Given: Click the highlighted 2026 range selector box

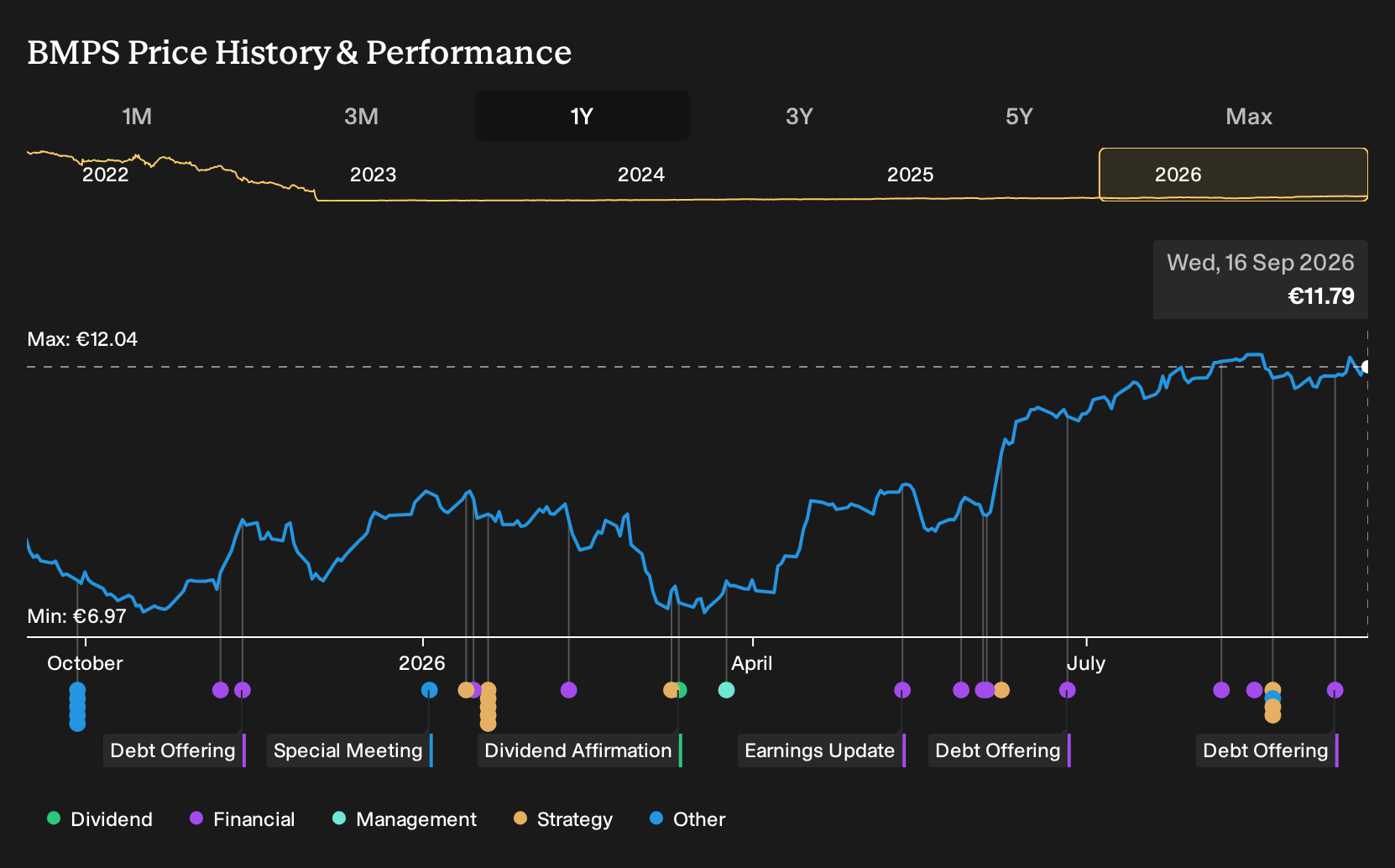Looking at the screenshot, I should point(1233,175).
